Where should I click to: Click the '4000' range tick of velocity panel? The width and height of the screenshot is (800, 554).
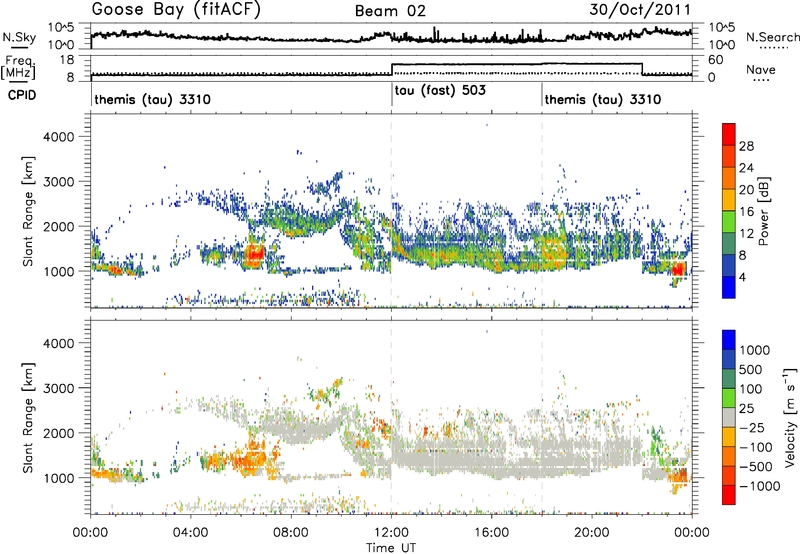[x=58, y=343]
